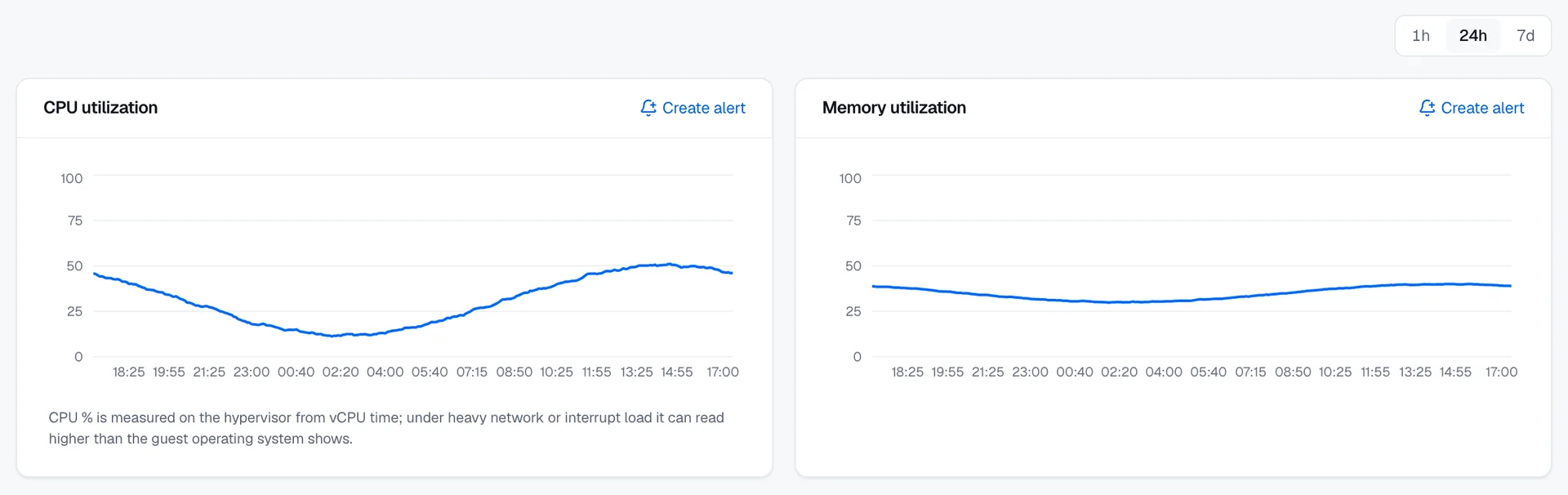Click CPU chart x-axis label 02:20

coord(341,372)
